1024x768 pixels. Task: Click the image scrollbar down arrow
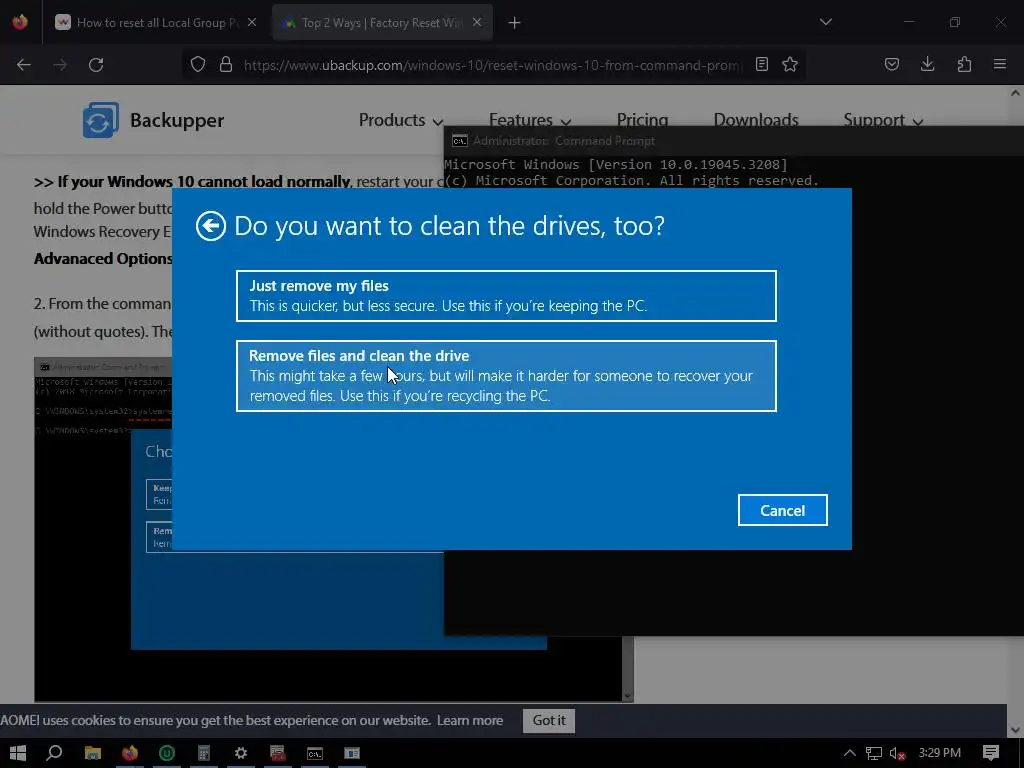pos(628,696)
